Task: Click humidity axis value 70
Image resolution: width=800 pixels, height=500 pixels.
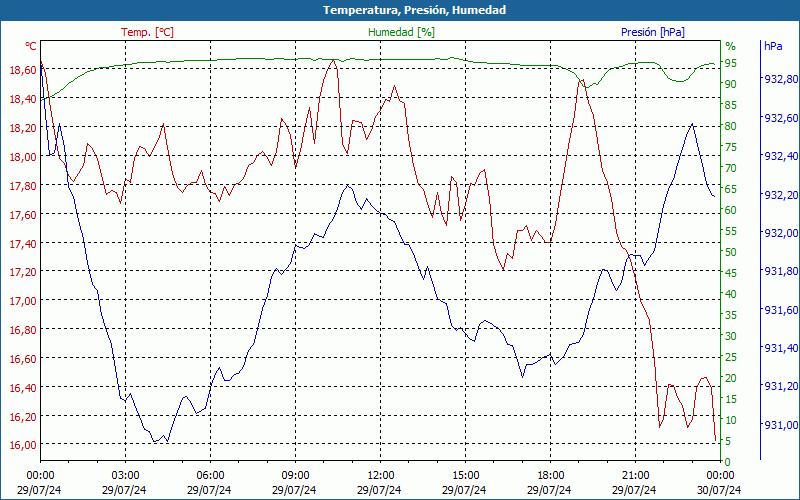Action: pyautogui.click(x=731, y=168)
